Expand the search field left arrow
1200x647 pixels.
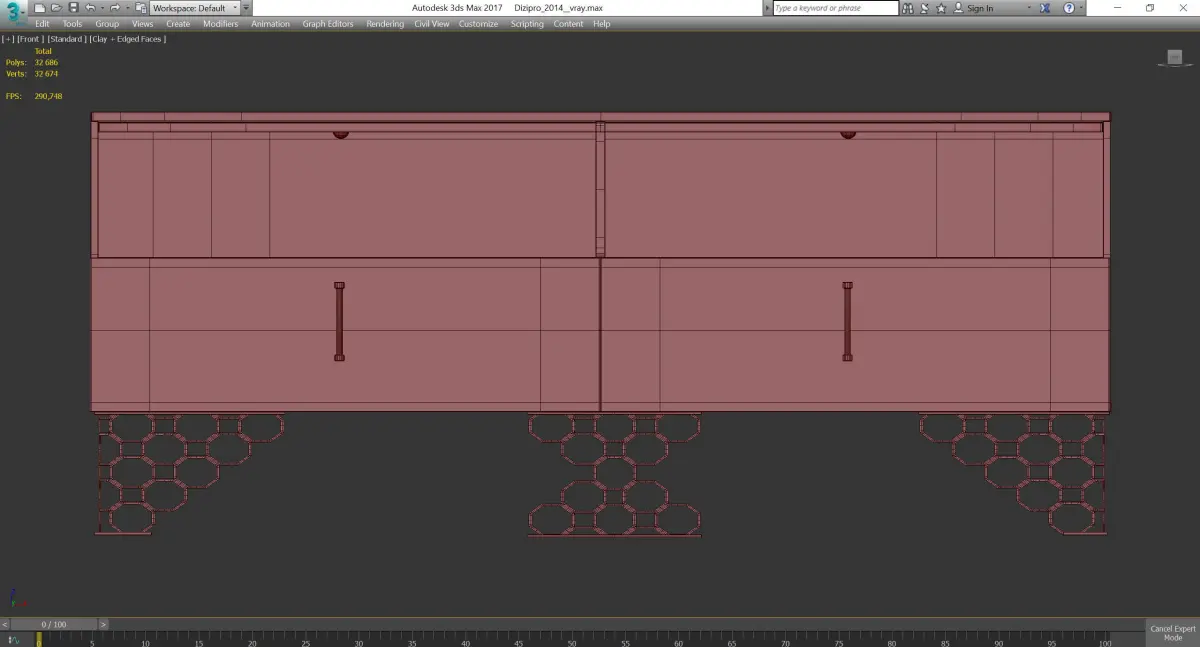coord(768,8)
